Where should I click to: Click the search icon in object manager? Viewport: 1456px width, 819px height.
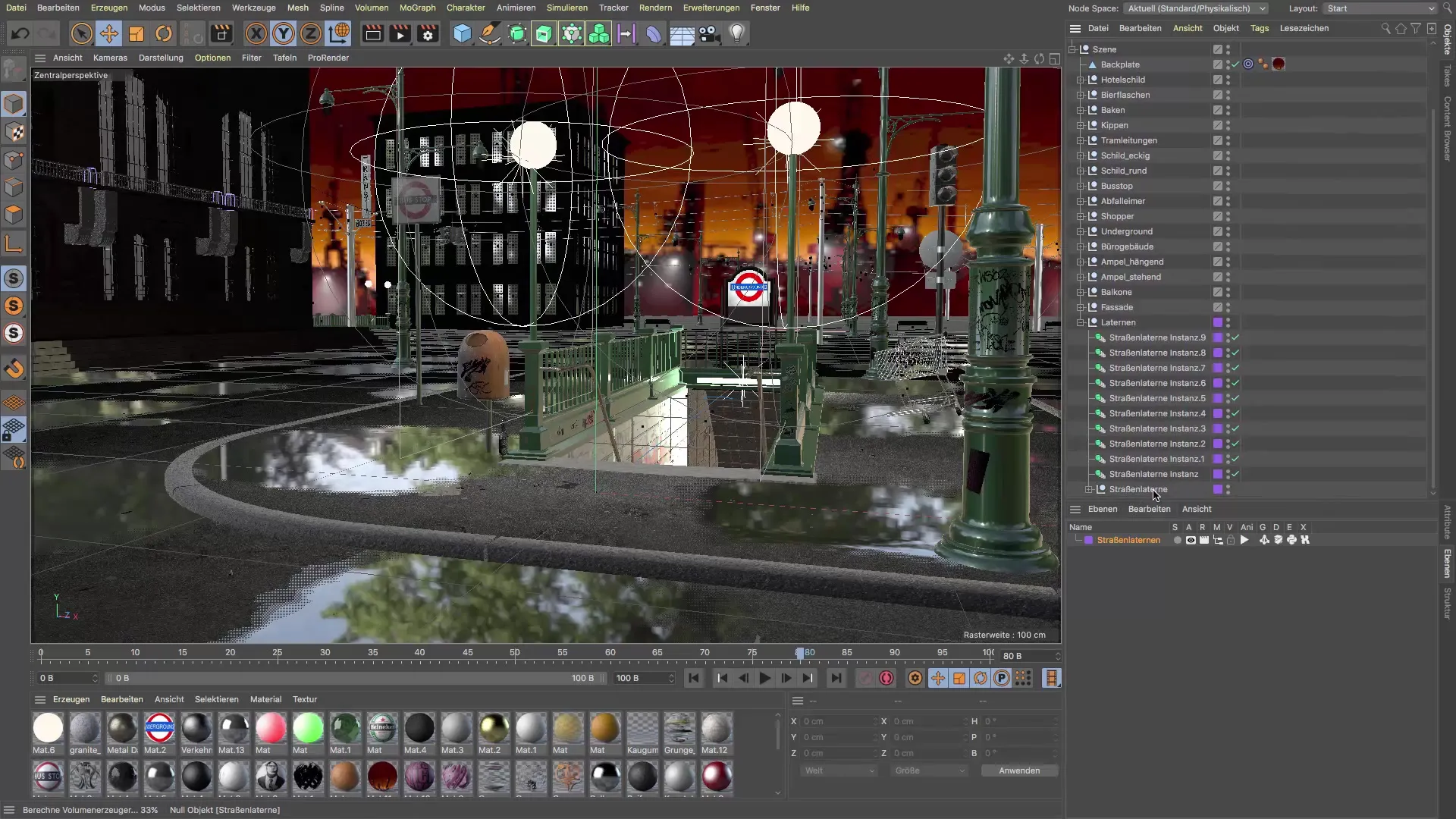click(1385, 28)
